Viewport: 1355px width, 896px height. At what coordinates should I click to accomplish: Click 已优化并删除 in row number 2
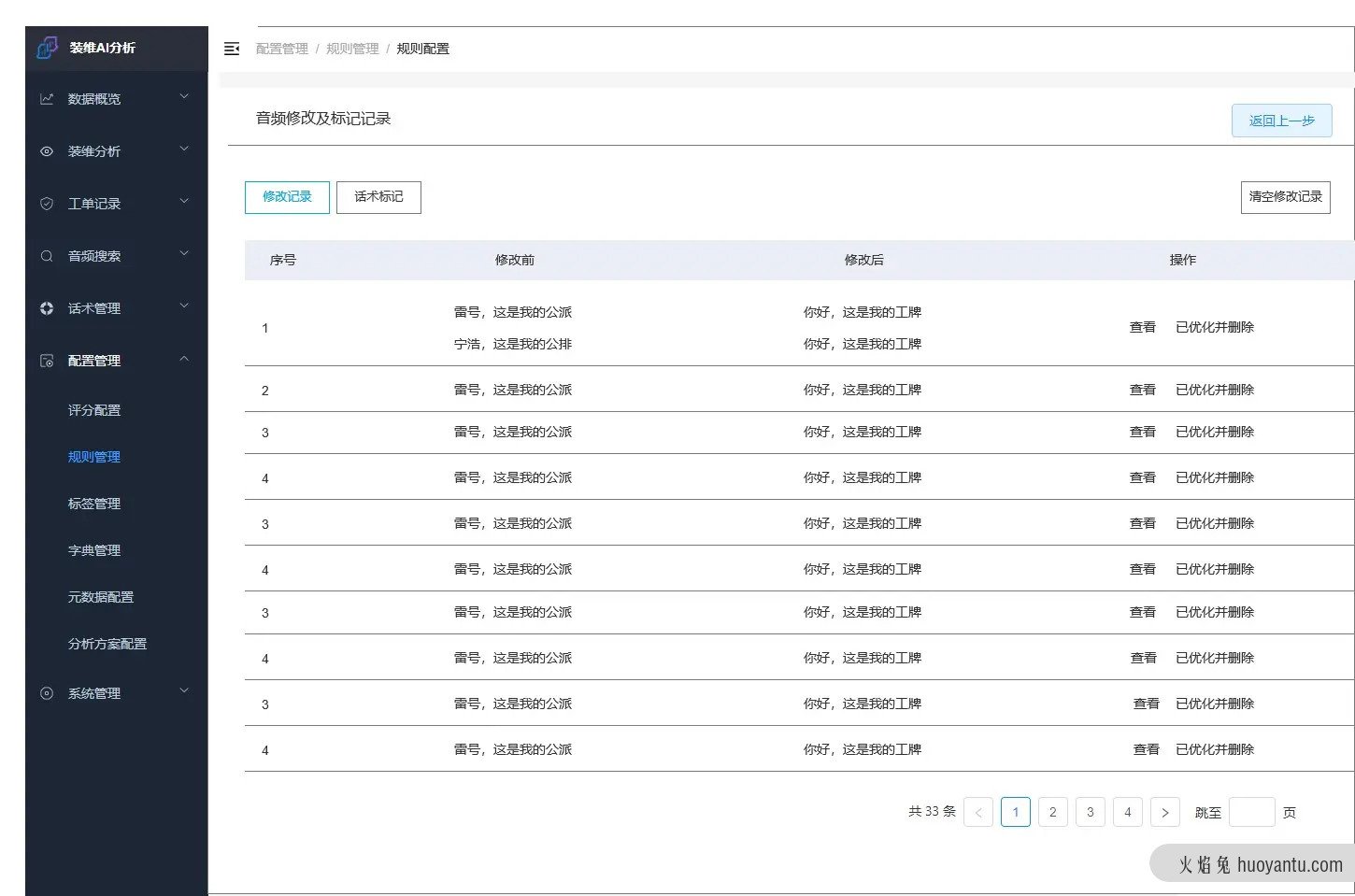click(1215, 390)
